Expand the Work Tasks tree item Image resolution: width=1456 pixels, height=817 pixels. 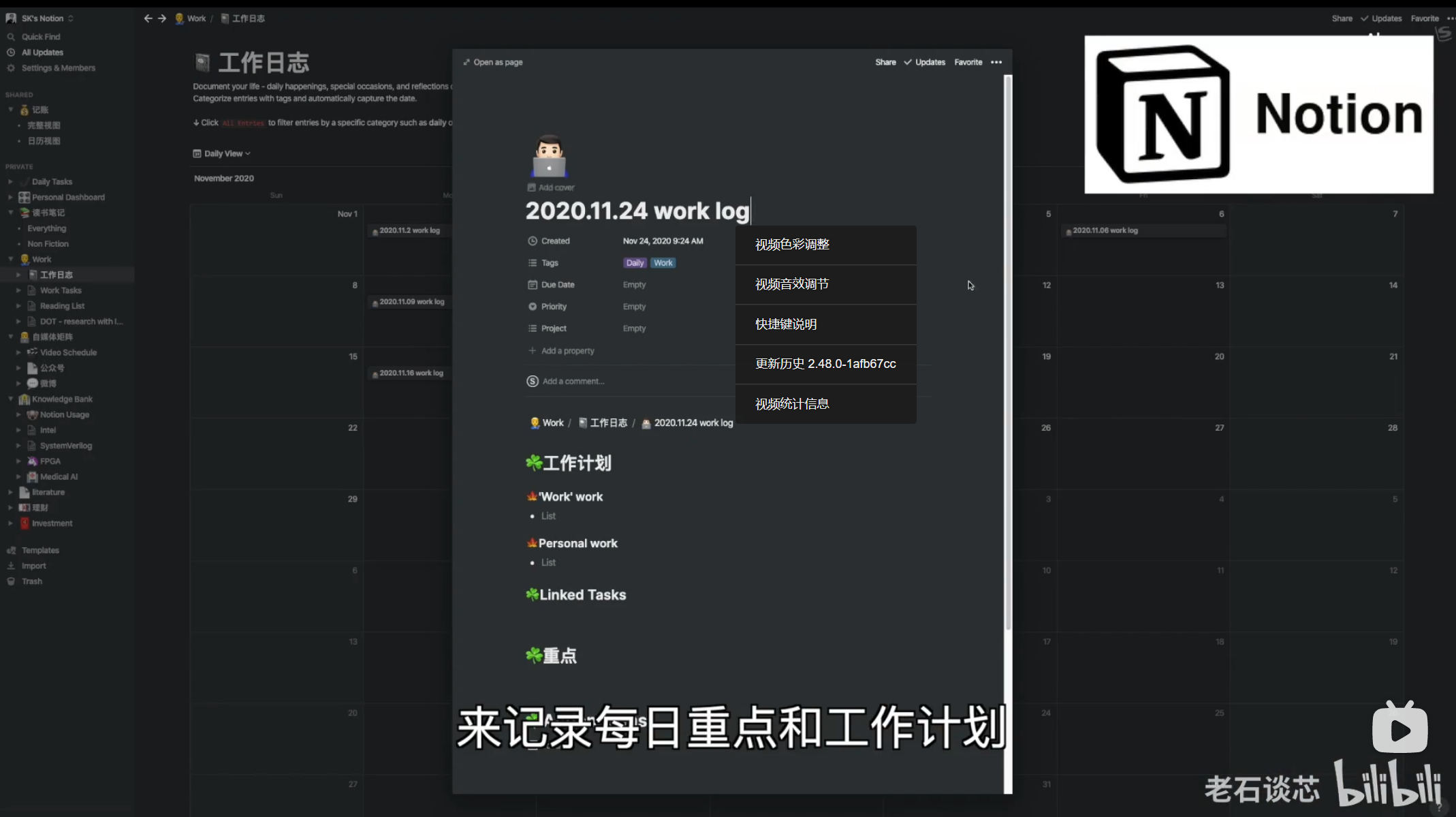18,290
